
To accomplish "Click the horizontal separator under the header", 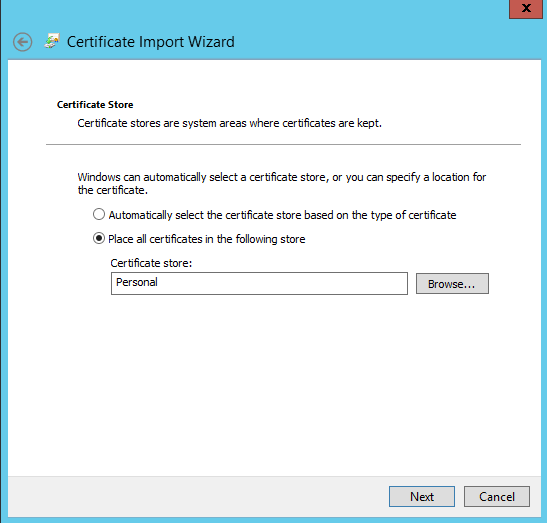I will (283, 144).
